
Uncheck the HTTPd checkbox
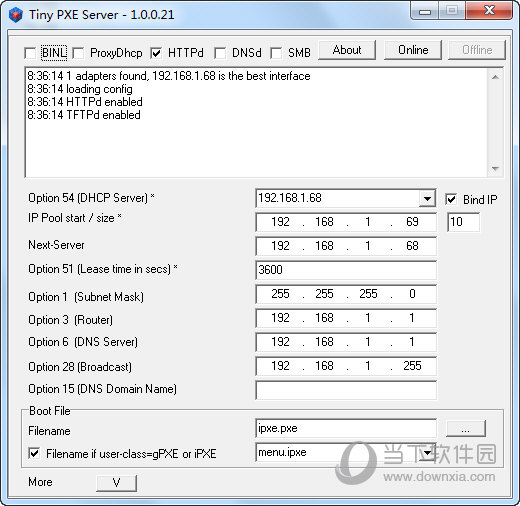tap(156, 53)
